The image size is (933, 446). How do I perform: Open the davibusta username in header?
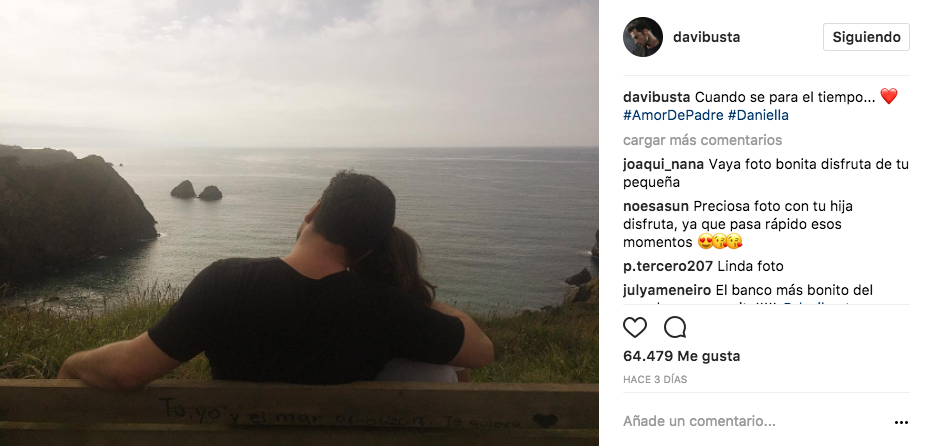pos(706,37)
